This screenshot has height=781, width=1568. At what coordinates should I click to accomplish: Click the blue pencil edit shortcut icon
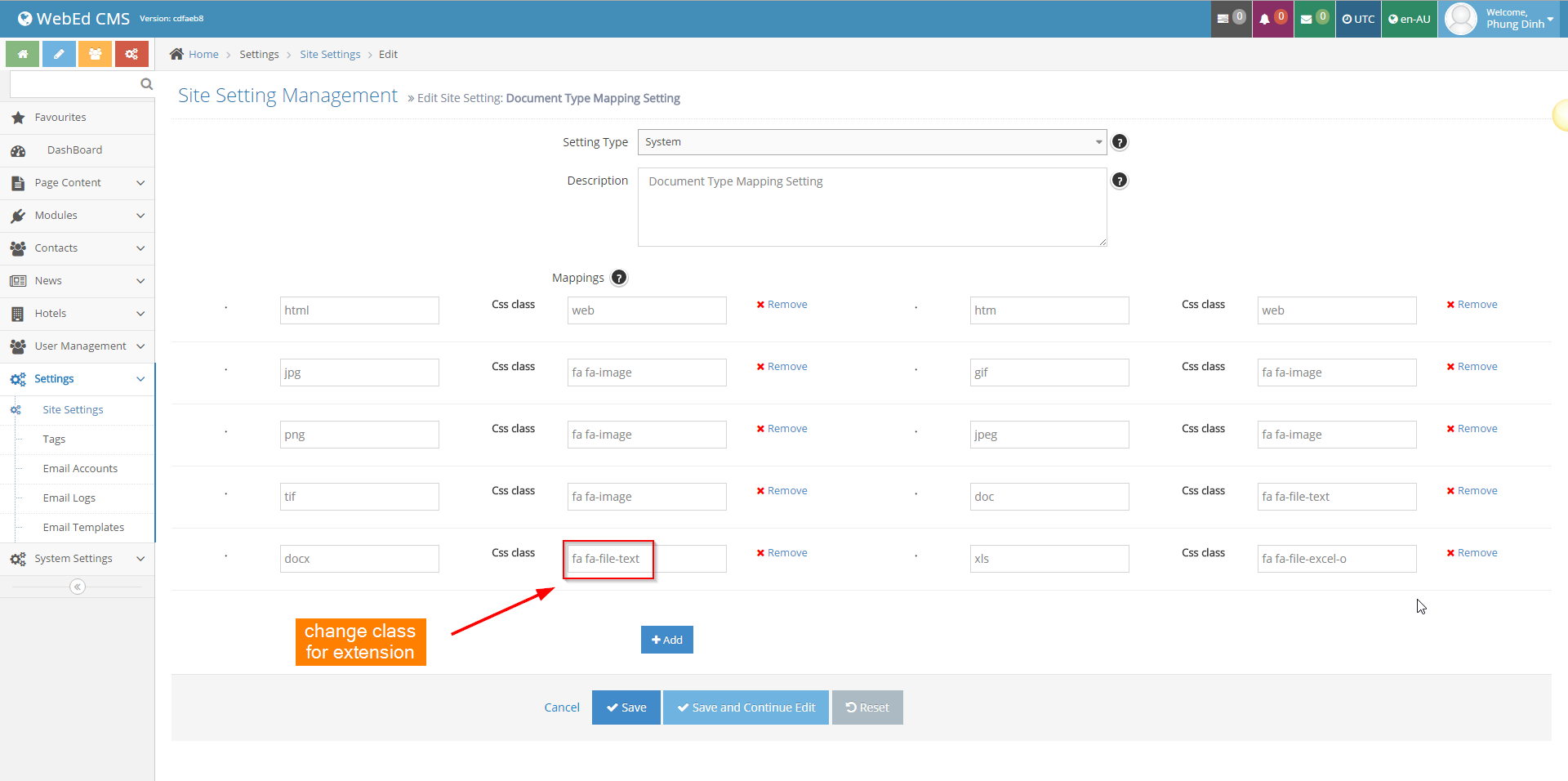tap(59, 54)
